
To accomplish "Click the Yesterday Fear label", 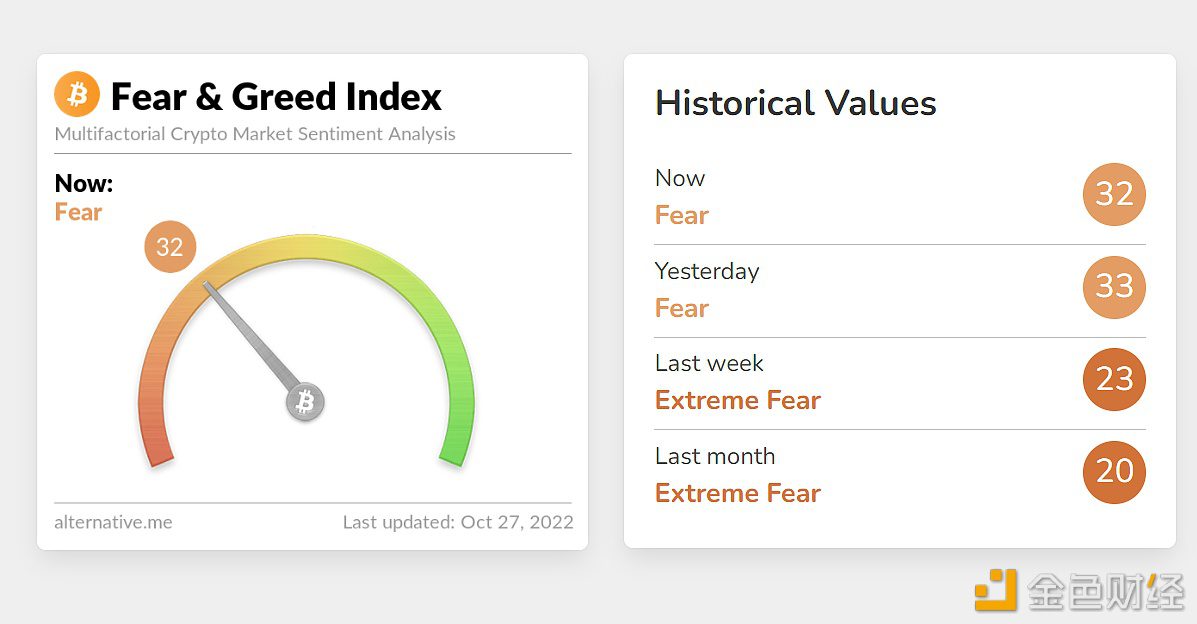I will point(682,308).
